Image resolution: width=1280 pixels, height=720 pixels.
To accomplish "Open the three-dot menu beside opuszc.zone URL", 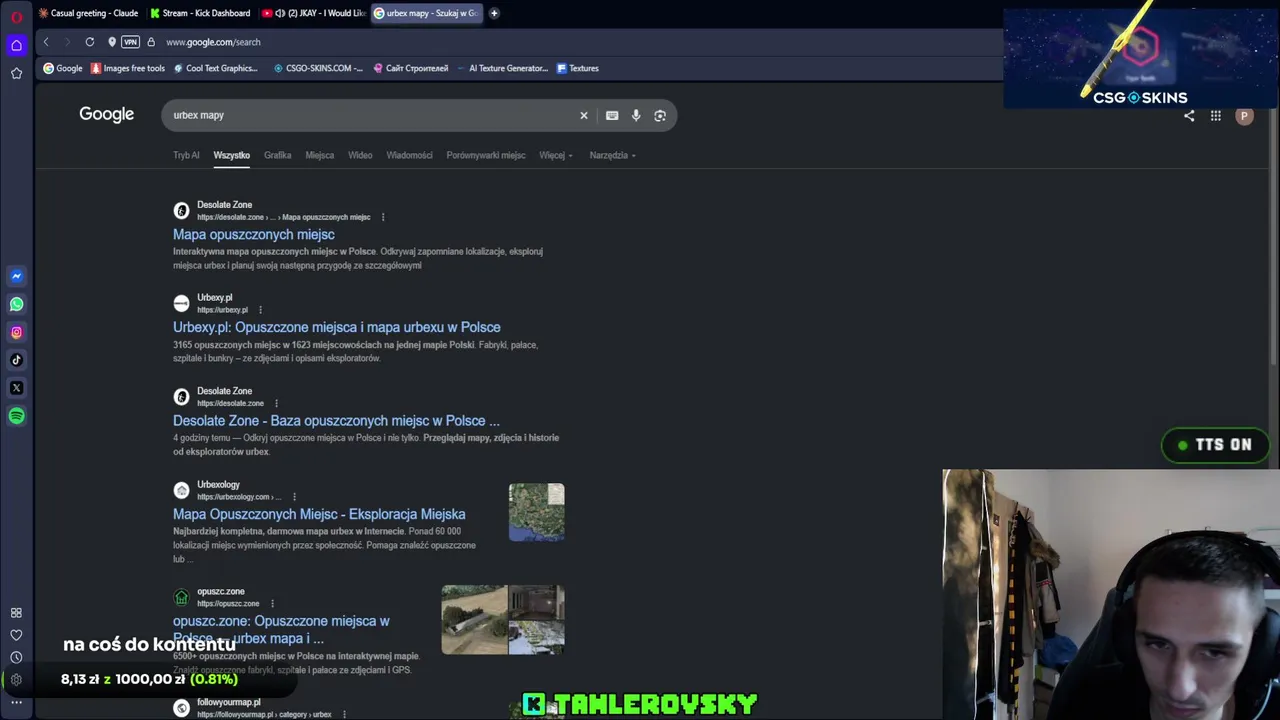I will 272,604.
